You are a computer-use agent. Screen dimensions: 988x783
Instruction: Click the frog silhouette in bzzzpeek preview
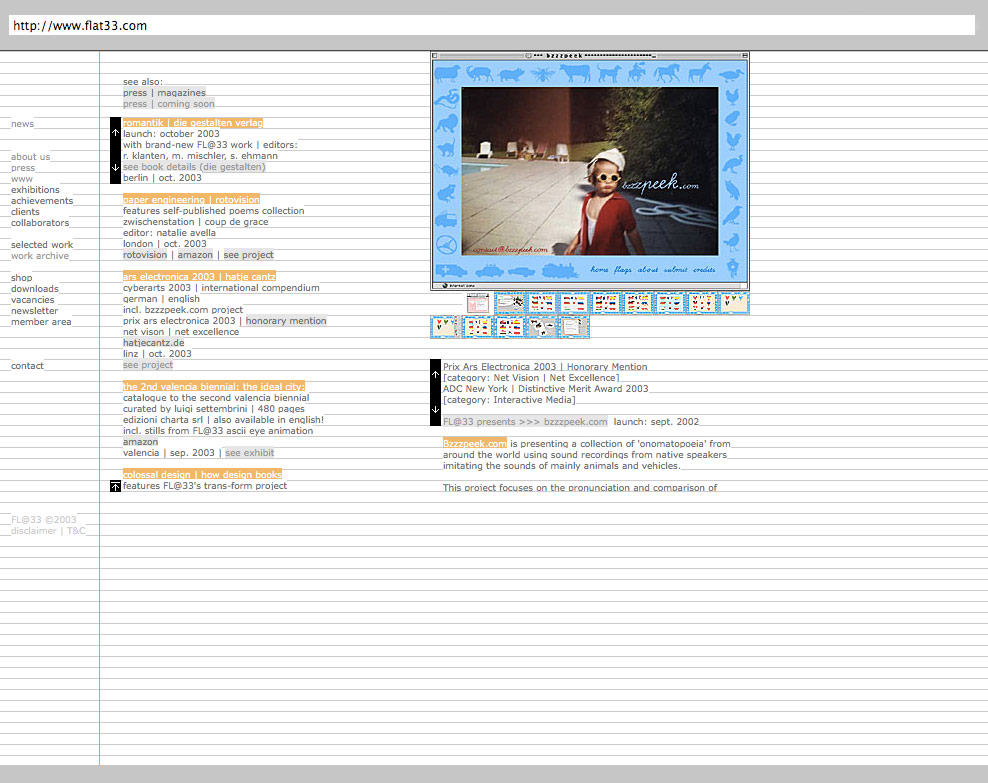tap(446, 192)
